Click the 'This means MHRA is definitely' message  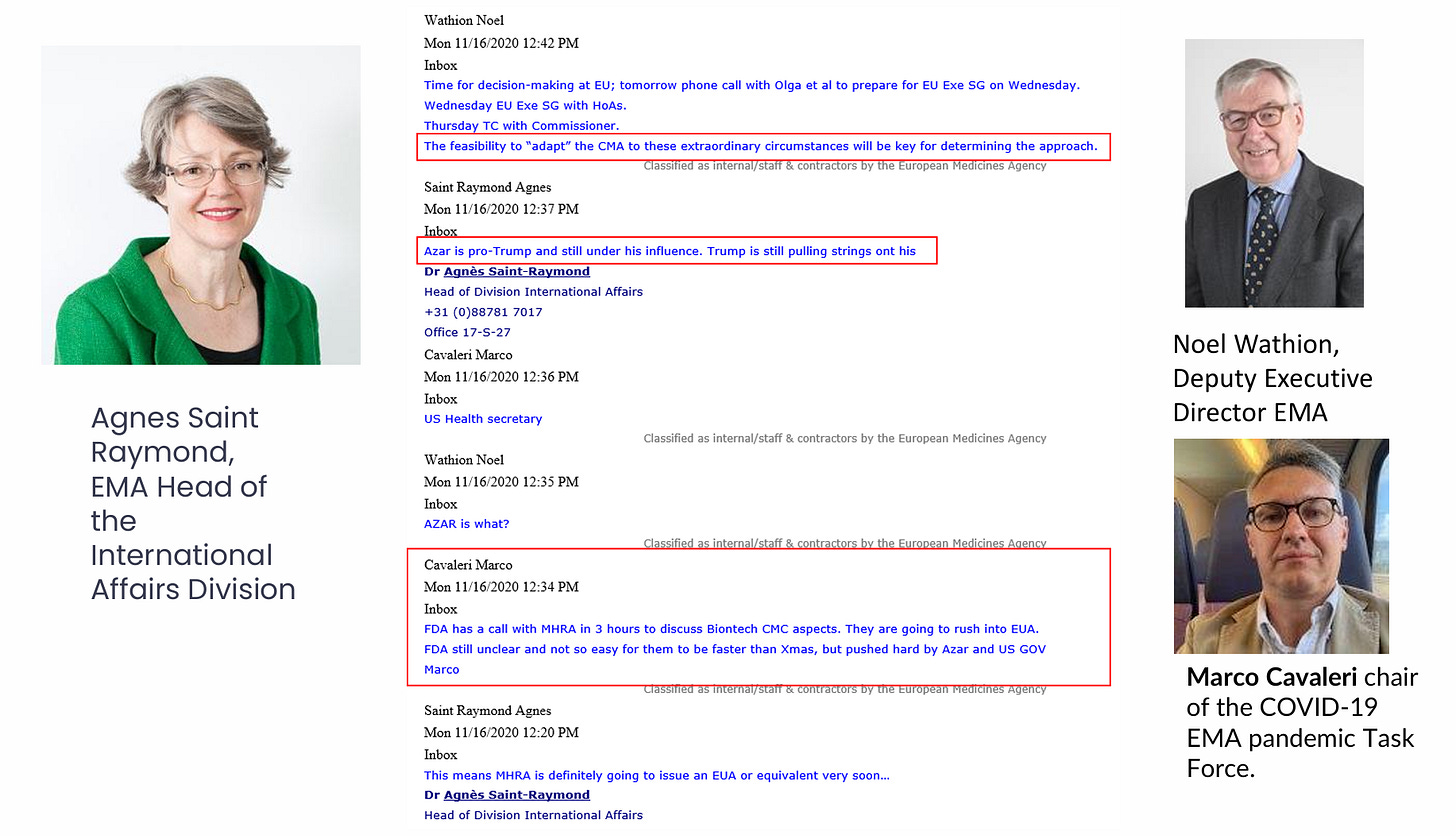(657, 775)
